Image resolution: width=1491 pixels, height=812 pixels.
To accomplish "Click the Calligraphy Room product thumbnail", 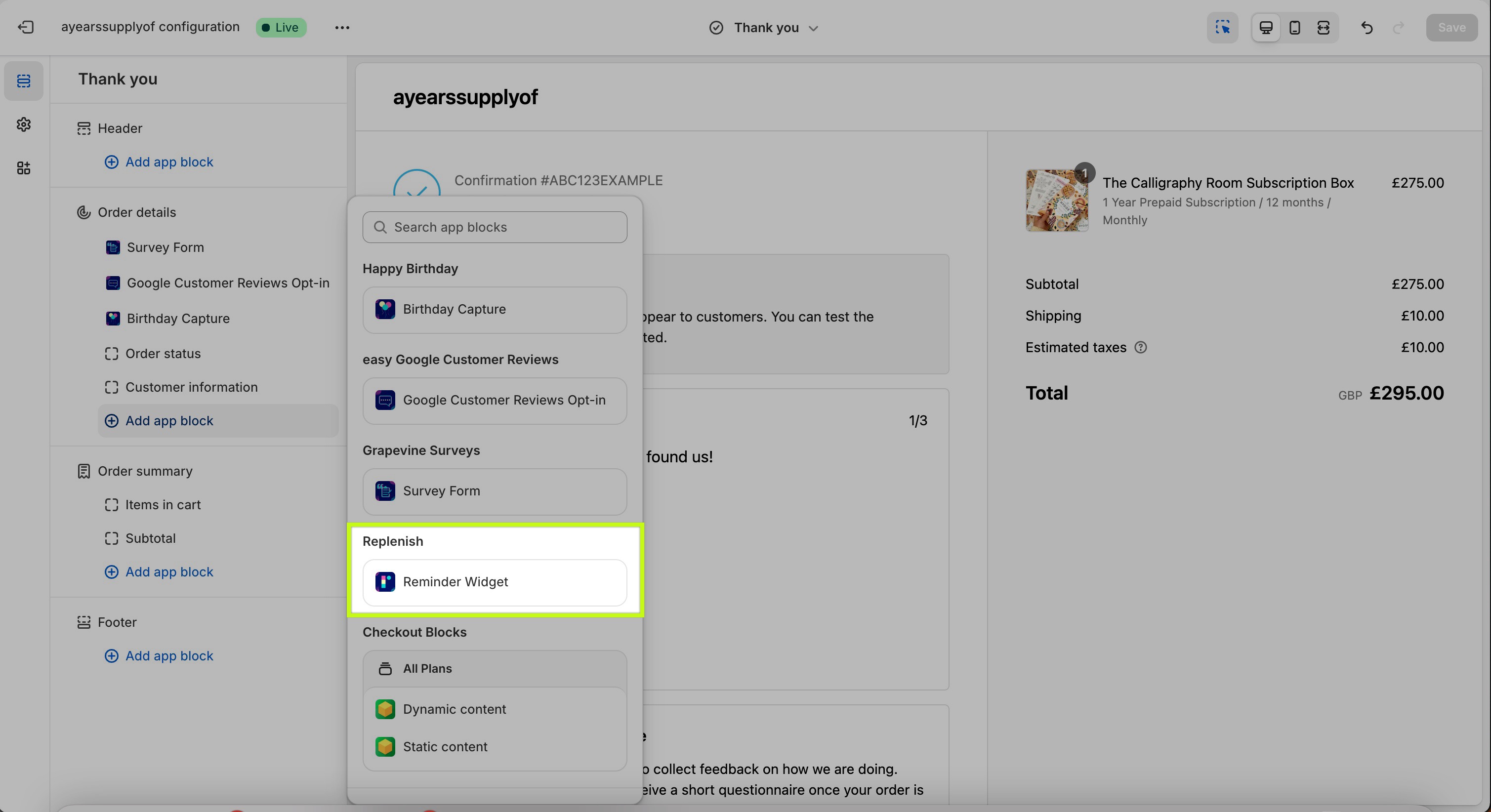I will (1056, 200).
